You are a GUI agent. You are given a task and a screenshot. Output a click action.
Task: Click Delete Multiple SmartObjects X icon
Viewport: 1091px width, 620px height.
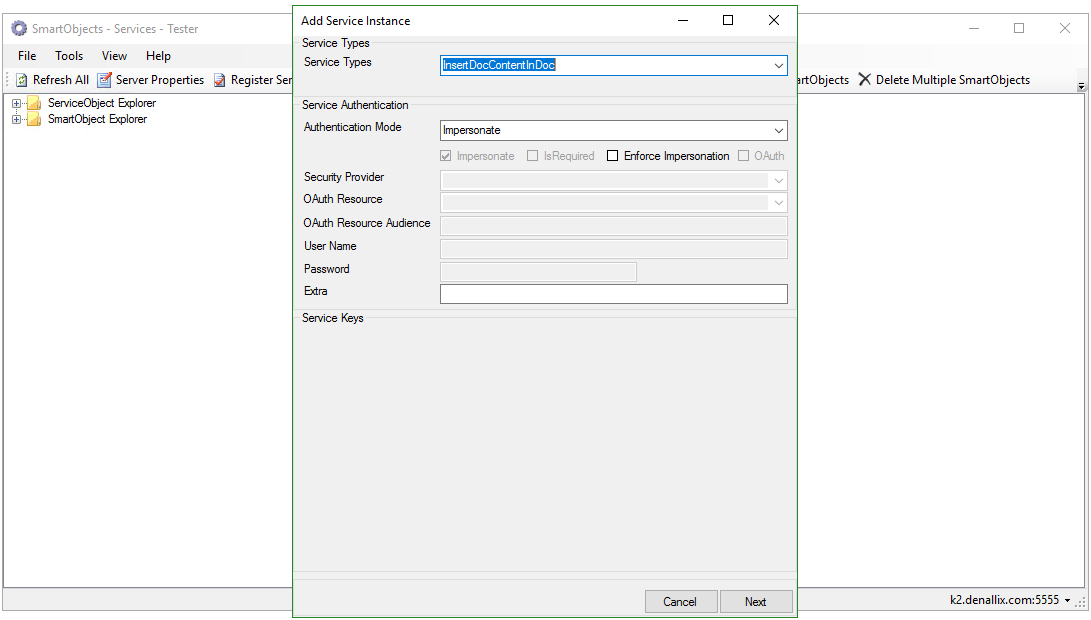point(865,80)
